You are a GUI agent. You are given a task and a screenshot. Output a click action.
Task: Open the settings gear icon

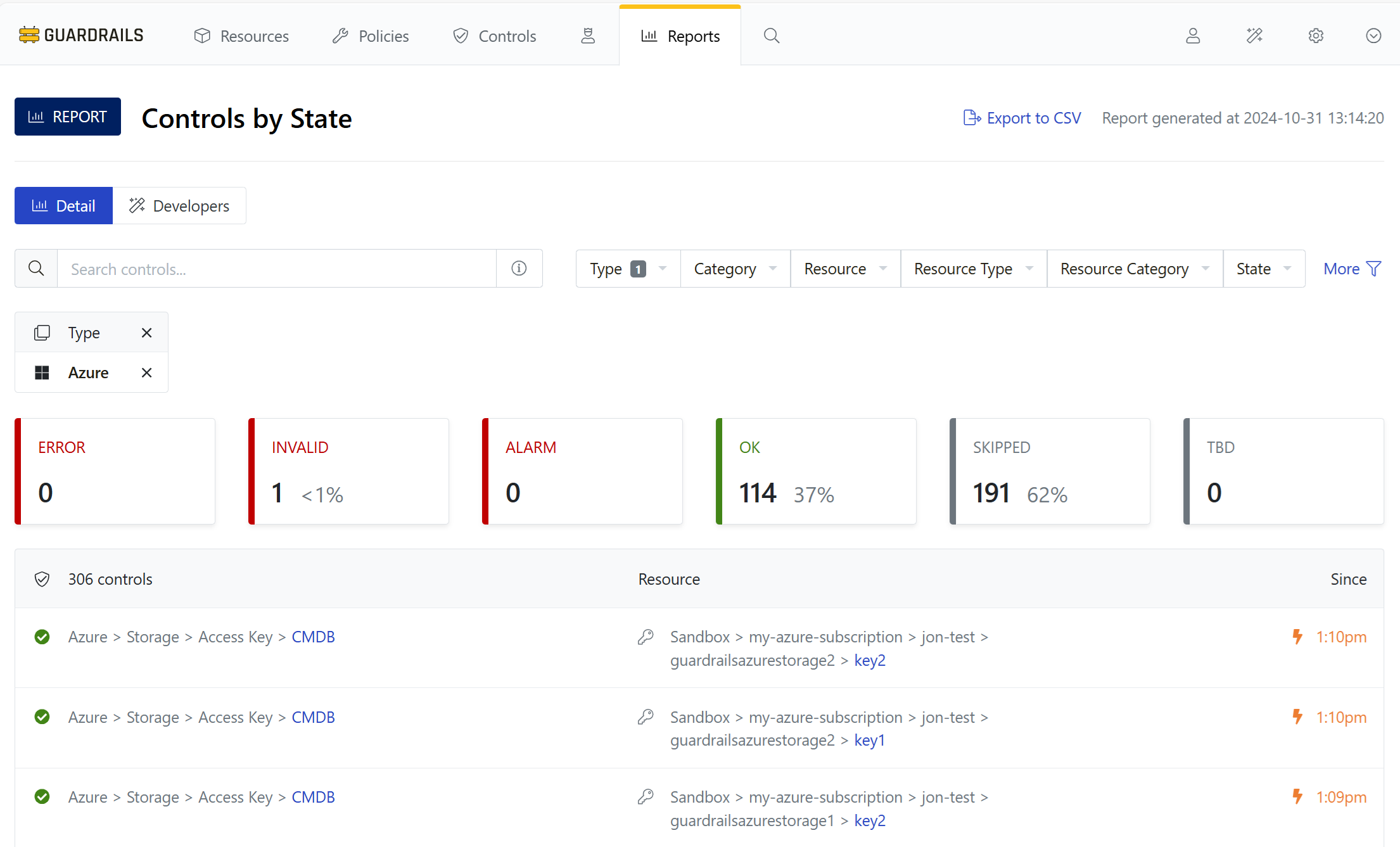coord(1316,36)
